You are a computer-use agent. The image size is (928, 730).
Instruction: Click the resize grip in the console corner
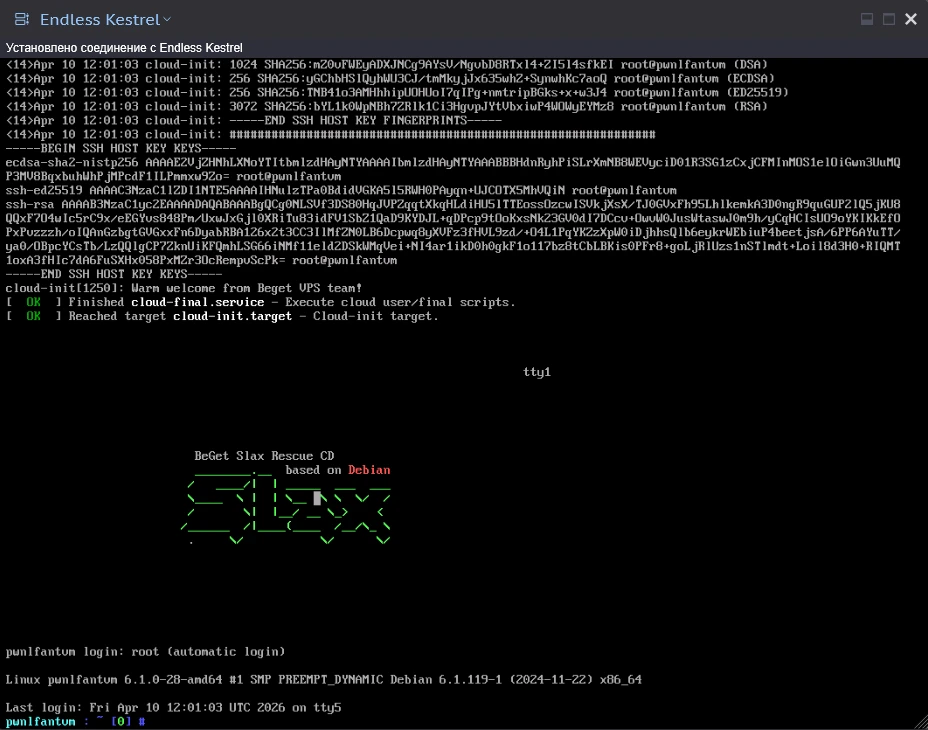[x=921, y=722]
